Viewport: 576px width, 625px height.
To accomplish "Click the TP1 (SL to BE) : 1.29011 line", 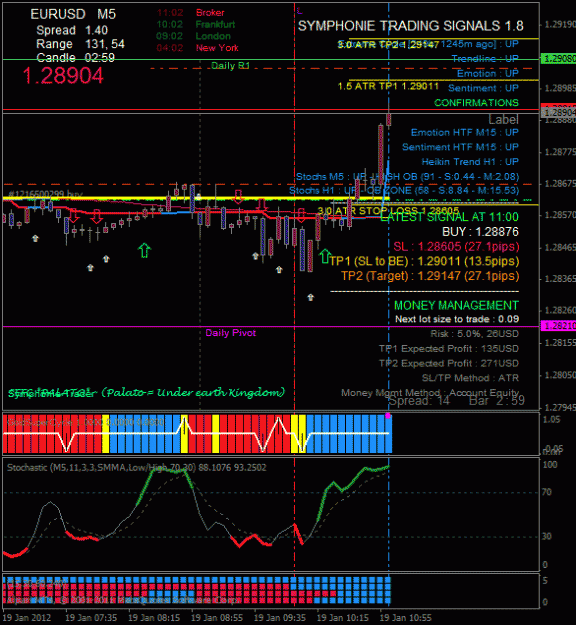I will (424, 261).
